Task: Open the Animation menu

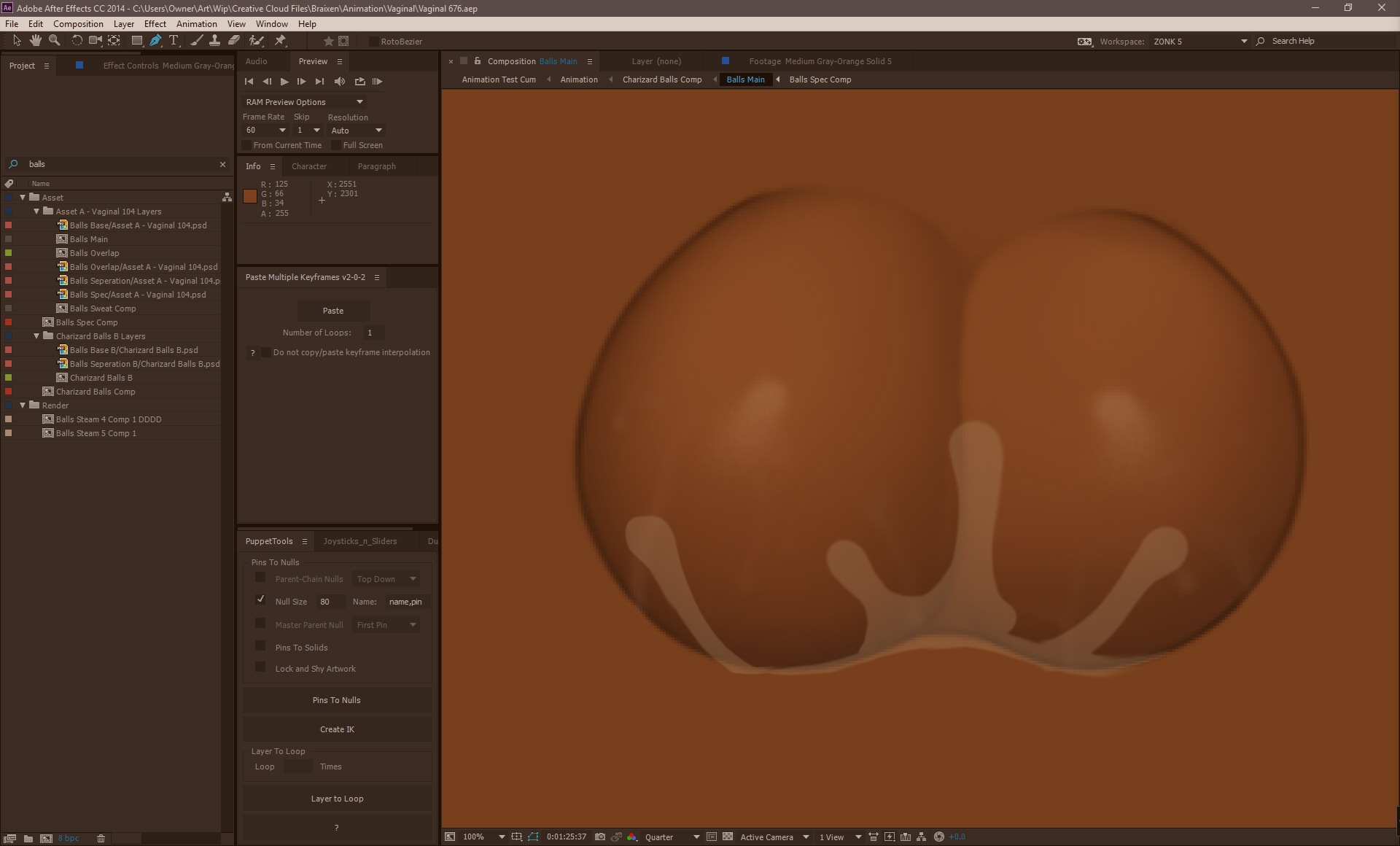Action: (196, 24)
